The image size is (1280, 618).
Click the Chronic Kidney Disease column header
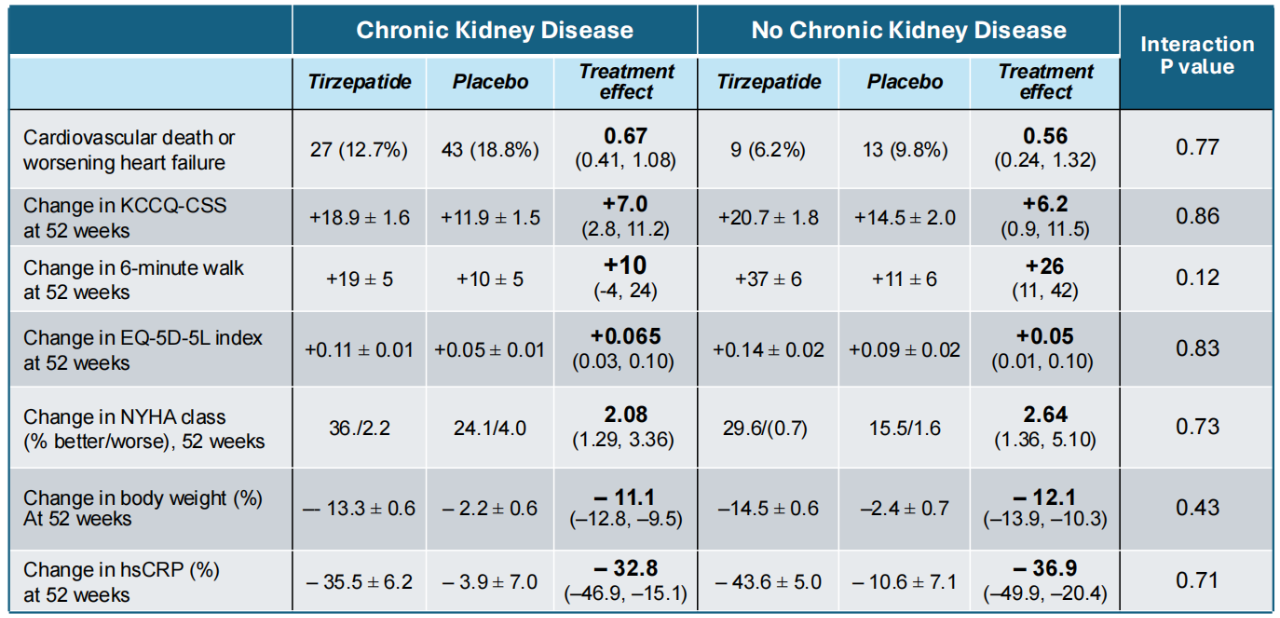[x=494, y=30]
